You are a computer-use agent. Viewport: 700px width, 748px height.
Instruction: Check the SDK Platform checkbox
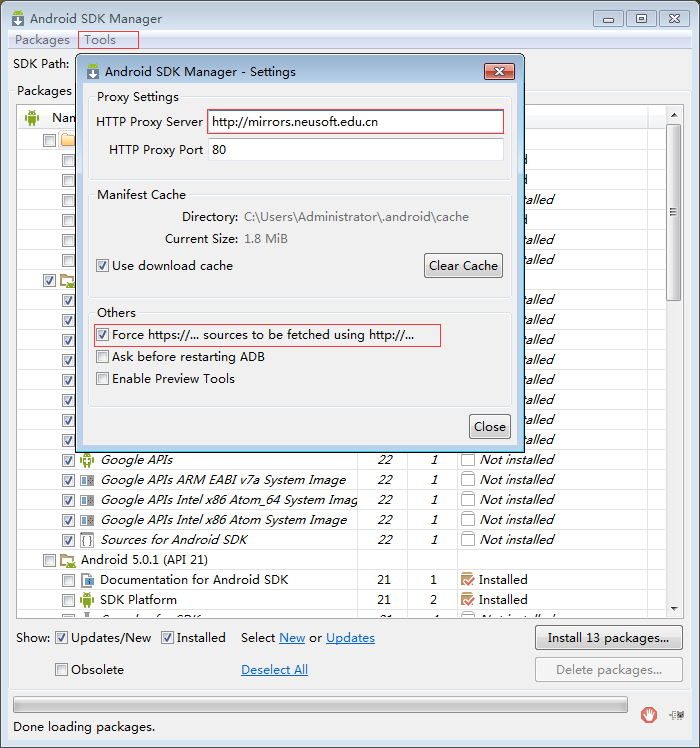[x=68, y=600]
